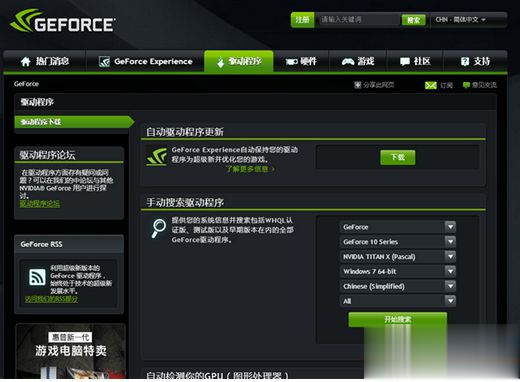Screen dimensions: 520x382
Task: Focus the keyword search input field
Action: click(358, 20)
